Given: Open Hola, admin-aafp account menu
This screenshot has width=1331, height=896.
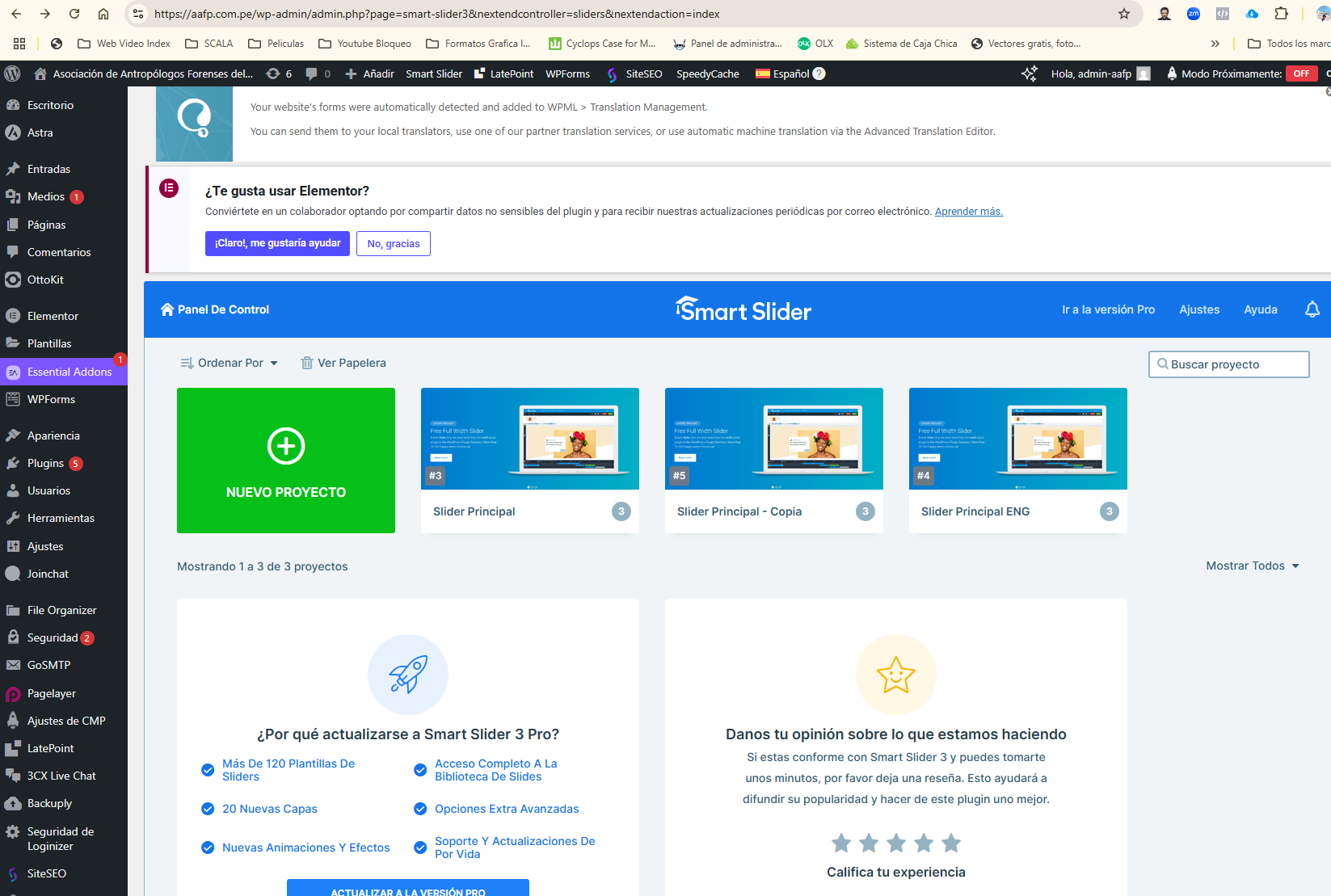Looking at the screenshot, I should 1101,74.
